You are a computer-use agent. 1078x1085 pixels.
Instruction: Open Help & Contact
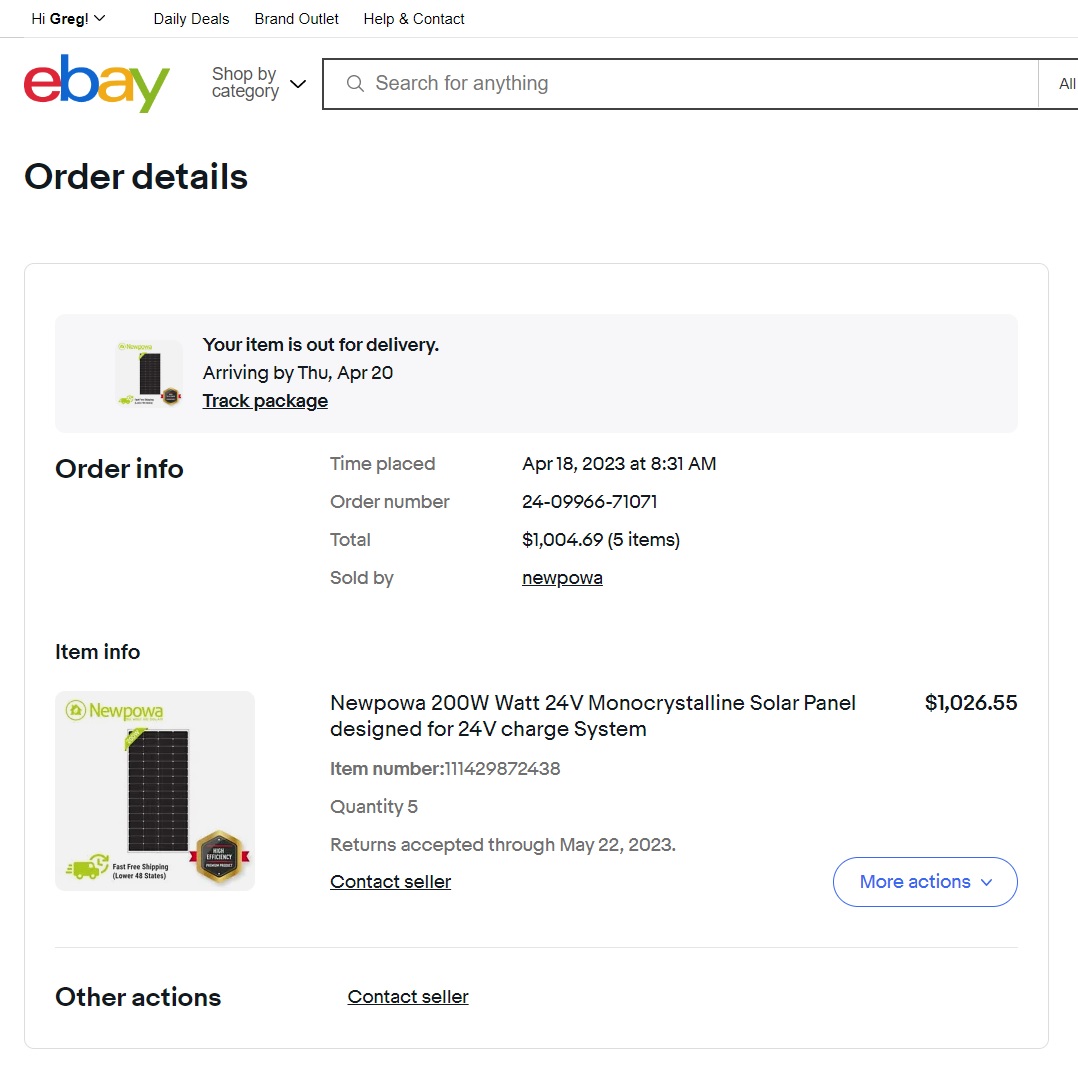tap(414, 19)
